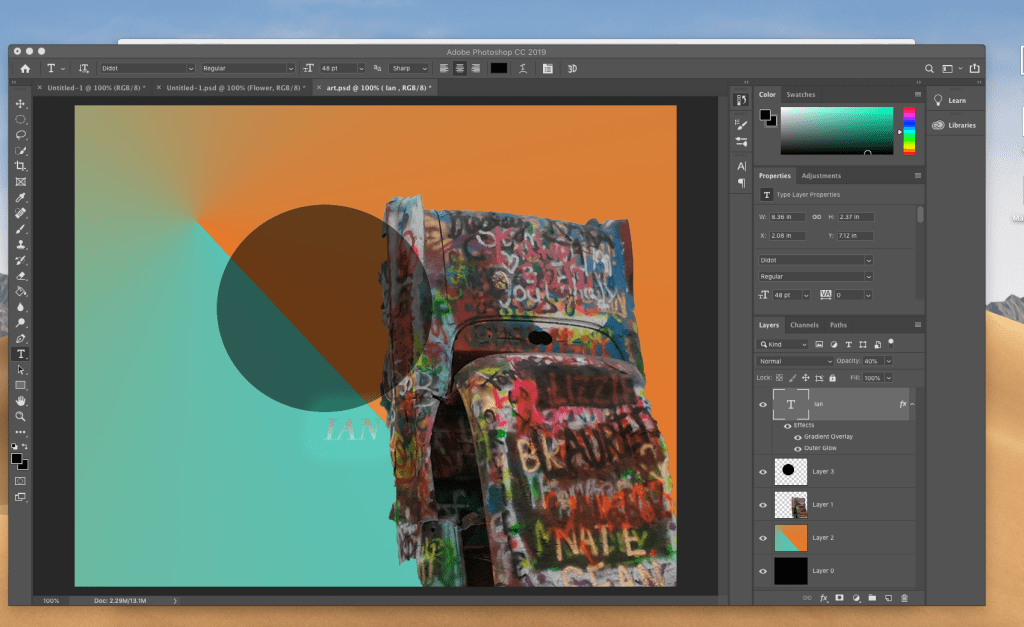Hide the Ian text layer

763,404
